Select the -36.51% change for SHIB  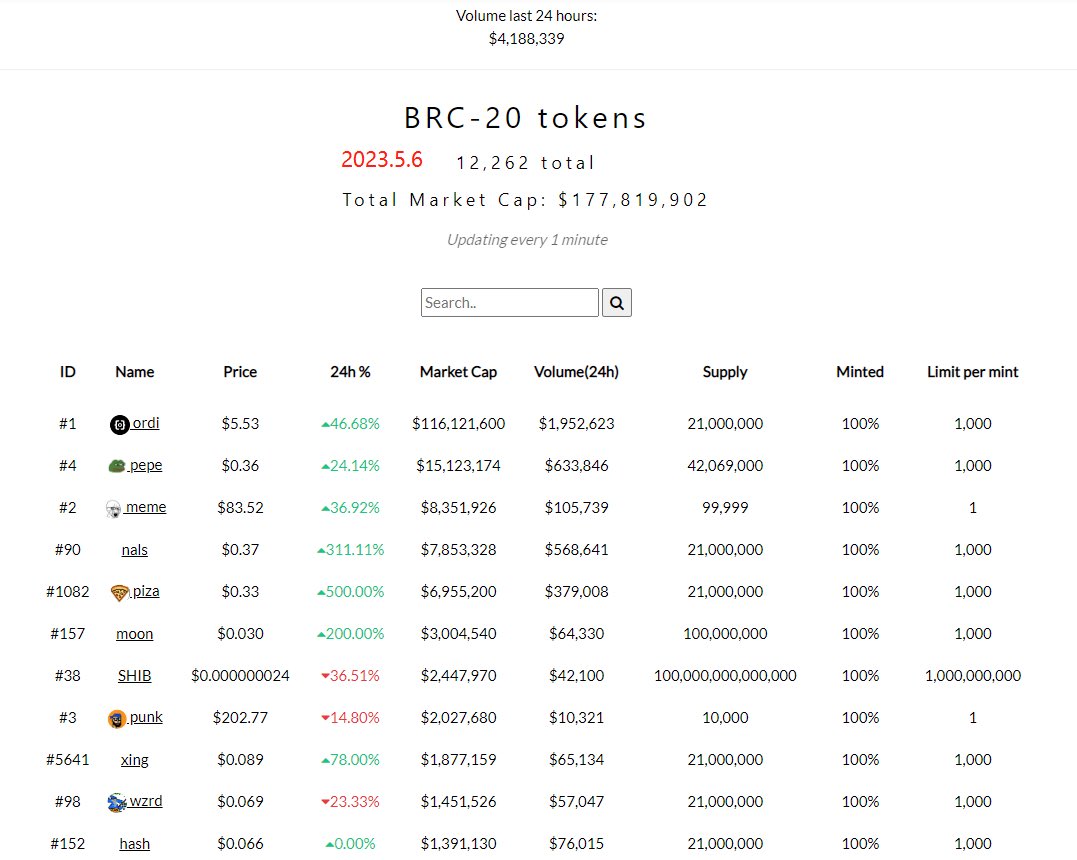[350, 675]
